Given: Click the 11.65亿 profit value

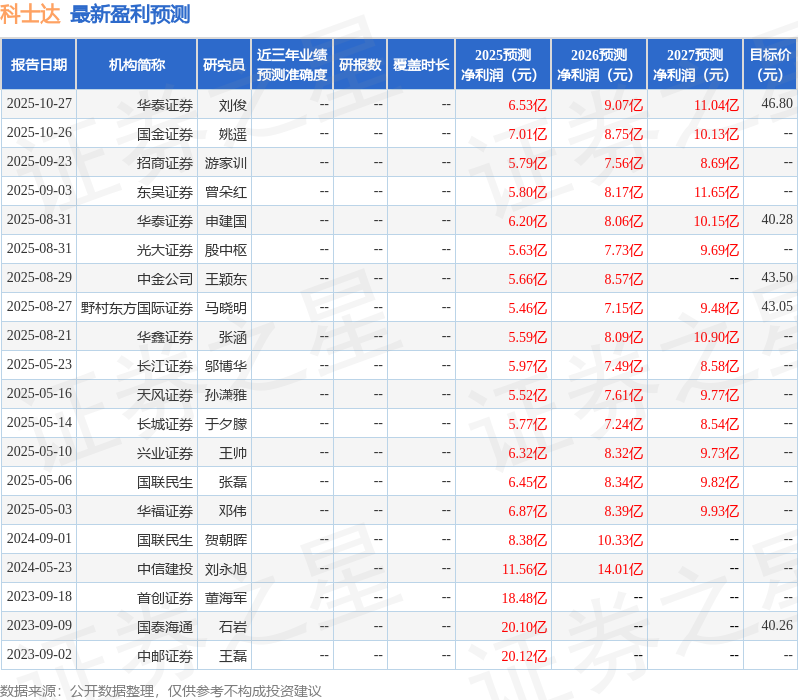Looking at the screenshot, I should point(717,192).
